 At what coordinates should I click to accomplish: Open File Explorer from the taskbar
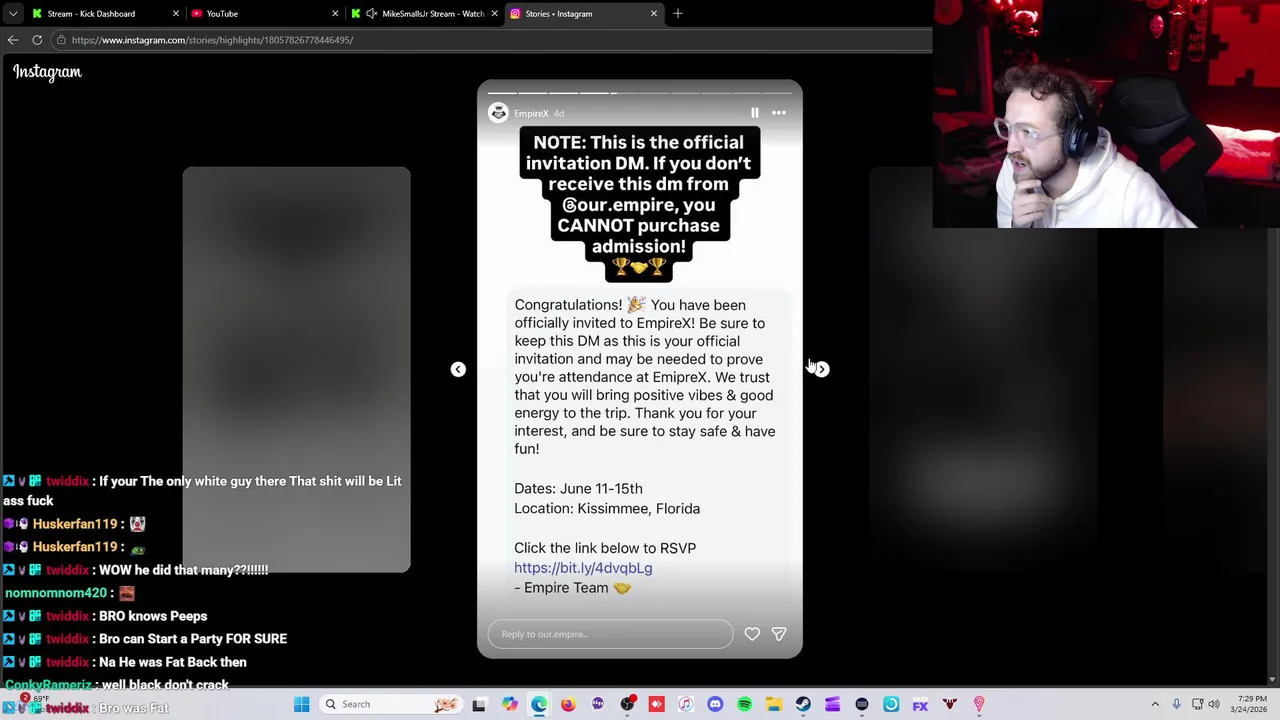(x=774, y=704)
